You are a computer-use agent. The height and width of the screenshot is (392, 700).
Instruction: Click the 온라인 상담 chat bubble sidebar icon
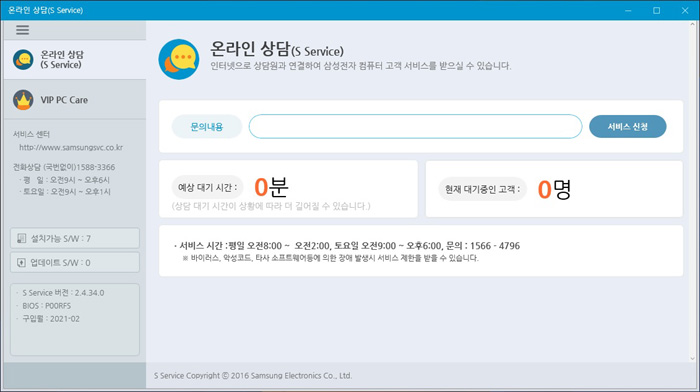(23, 59)
